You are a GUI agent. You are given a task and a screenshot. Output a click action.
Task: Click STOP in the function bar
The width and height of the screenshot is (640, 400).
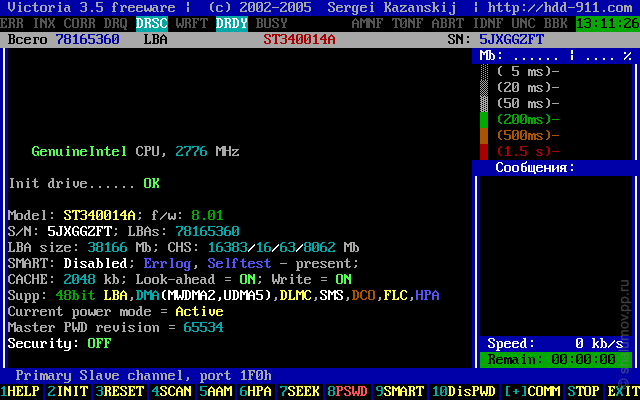pyautogui.click(x=584, y=391)
